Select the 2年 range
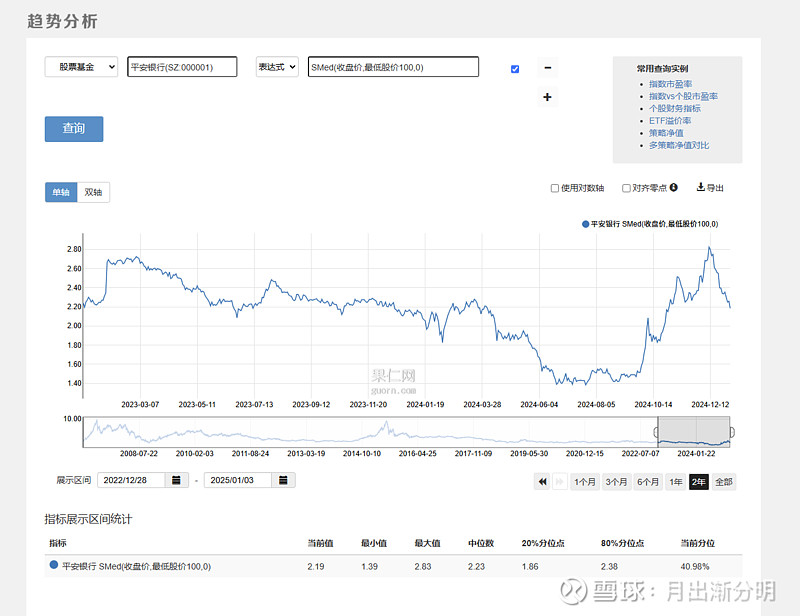Screen dimensions: 800x616 tap(698, 482)
